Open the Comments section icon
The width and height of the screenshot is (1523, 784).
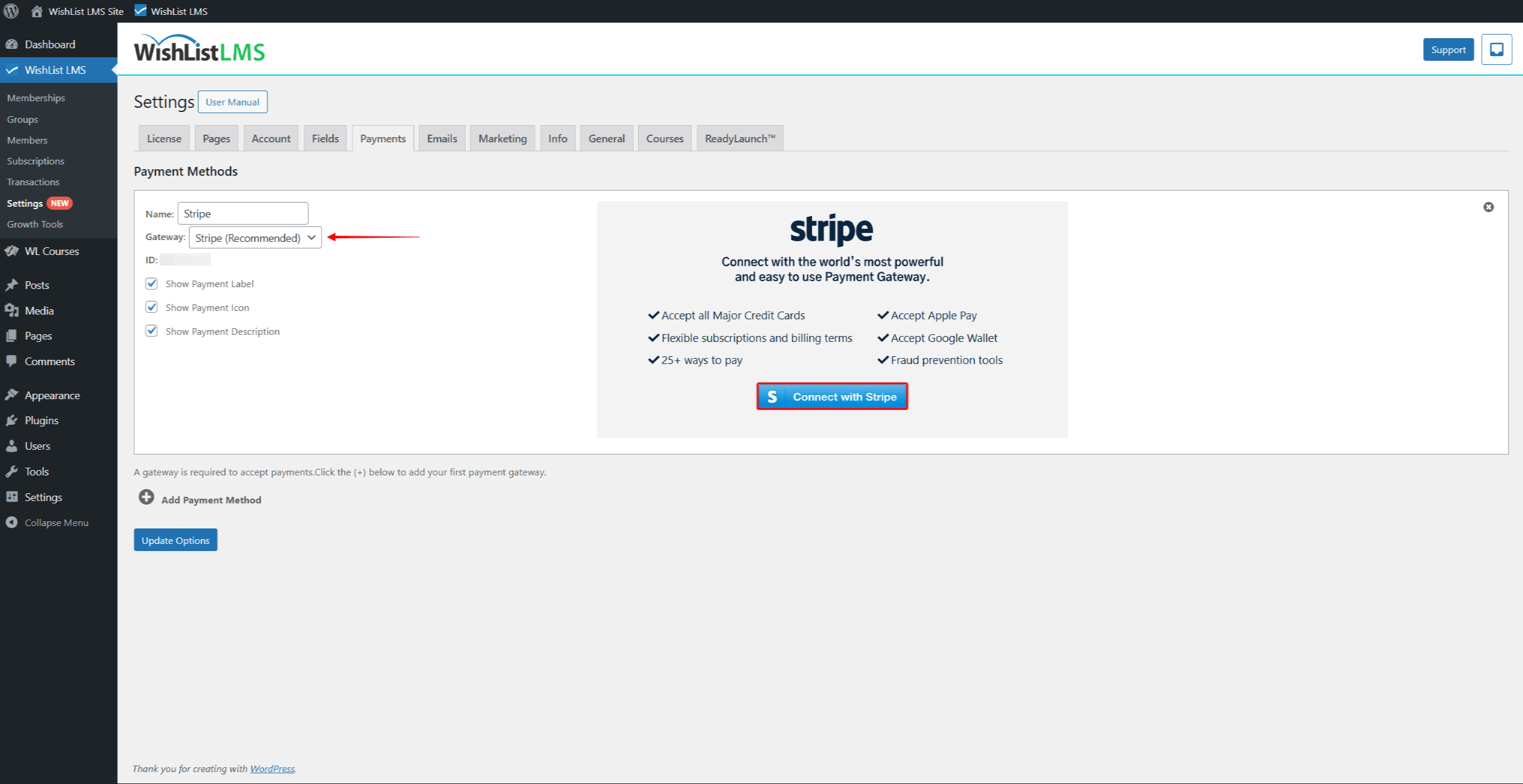click(13, 361)
